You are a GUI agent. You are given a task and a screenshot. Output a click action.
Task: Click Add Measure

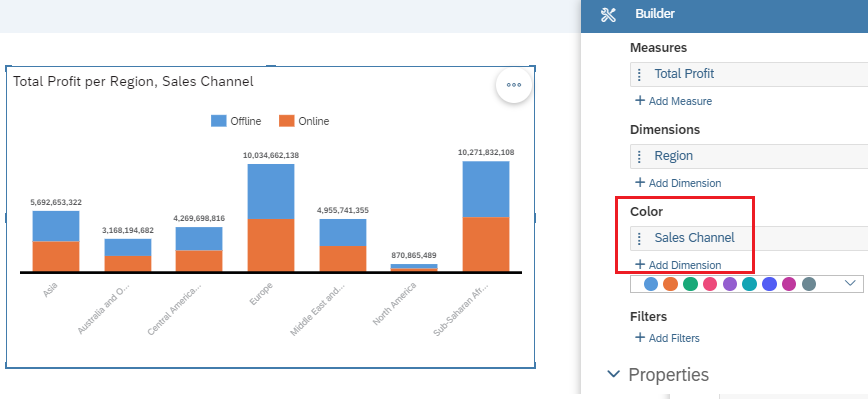coord(673,101)
